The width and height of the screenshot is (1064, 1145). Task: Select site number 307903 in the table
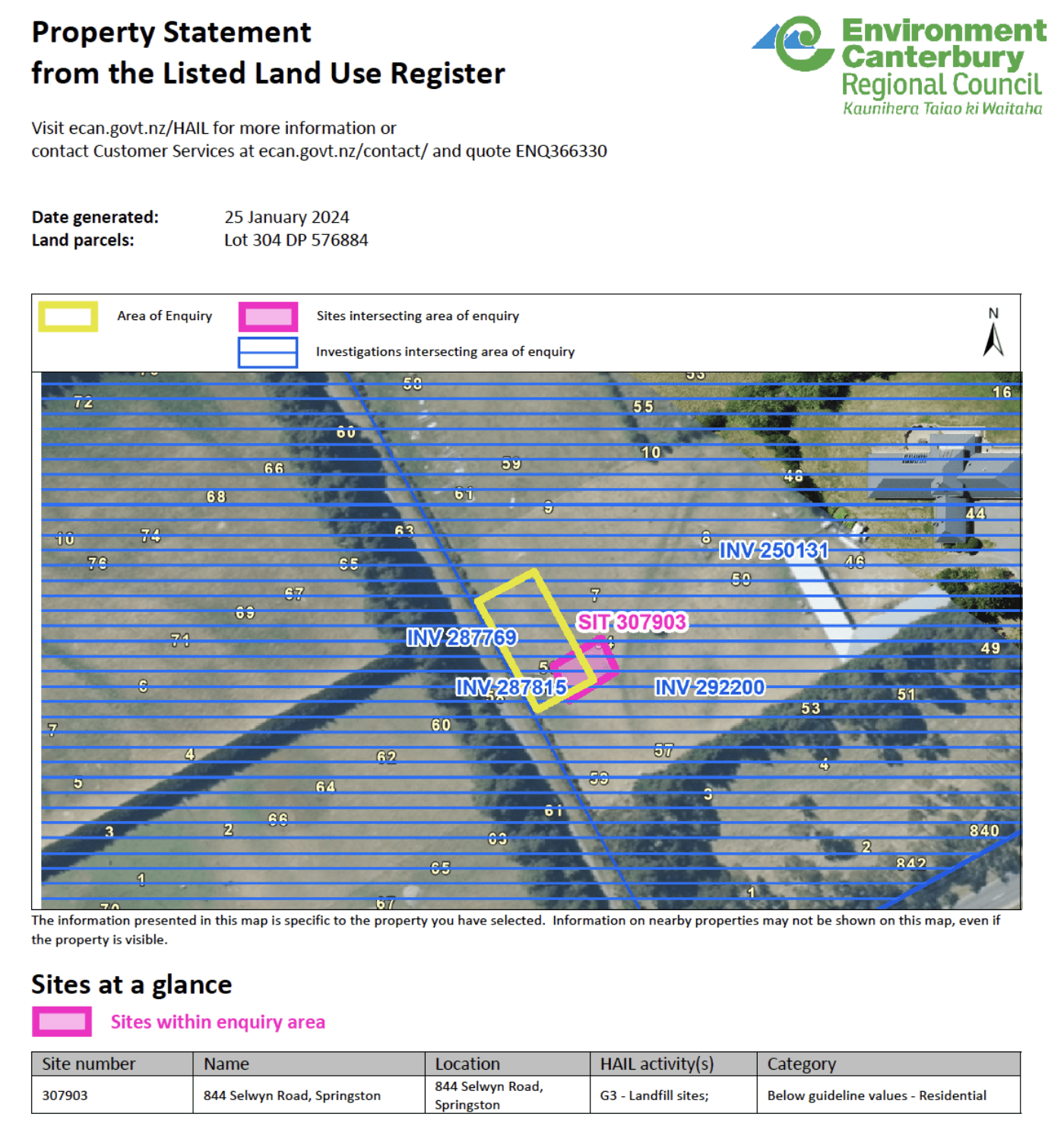(x=65, y=1095)
